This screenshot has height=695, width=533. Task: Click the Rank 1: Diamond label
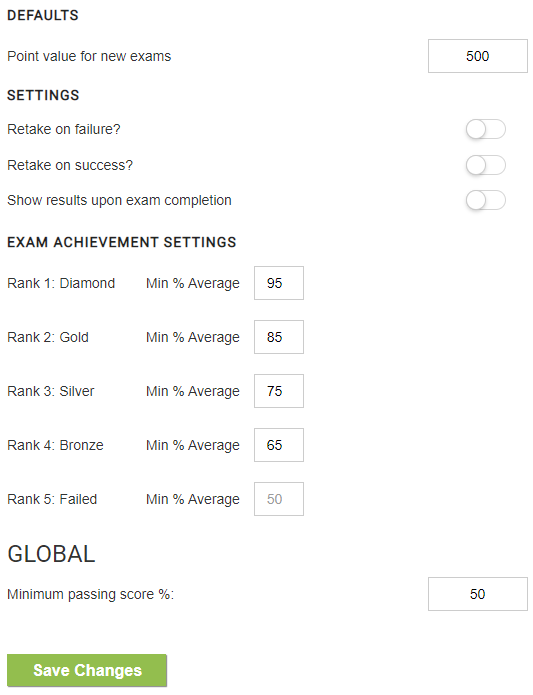click(x=61, y=283)
